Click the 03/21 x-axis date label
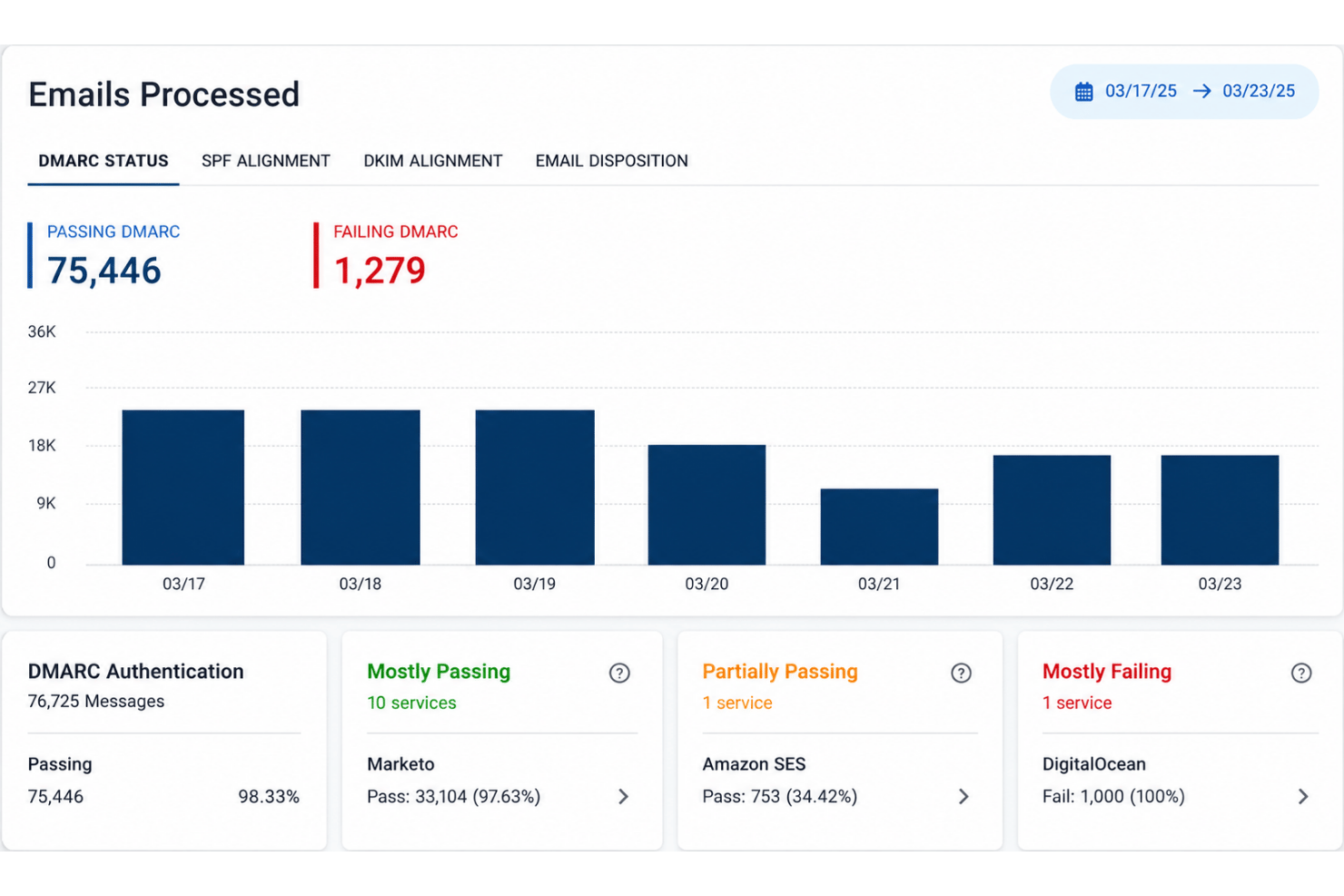Image resolution: width=1344 pixels, height=896 pixels. click(x=879, y=584)
